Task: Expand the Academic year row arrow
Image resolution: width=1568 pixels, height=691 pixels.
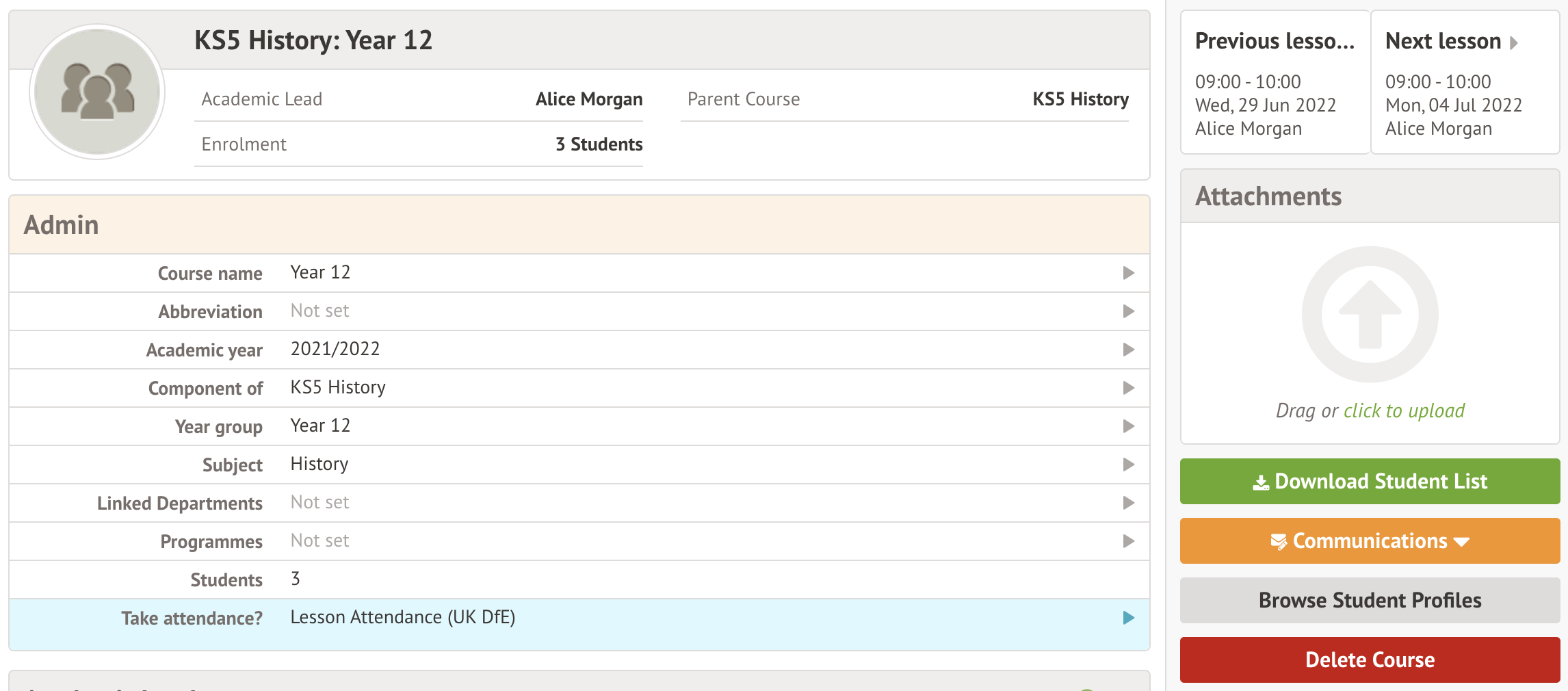Action: click(1128, 350)
